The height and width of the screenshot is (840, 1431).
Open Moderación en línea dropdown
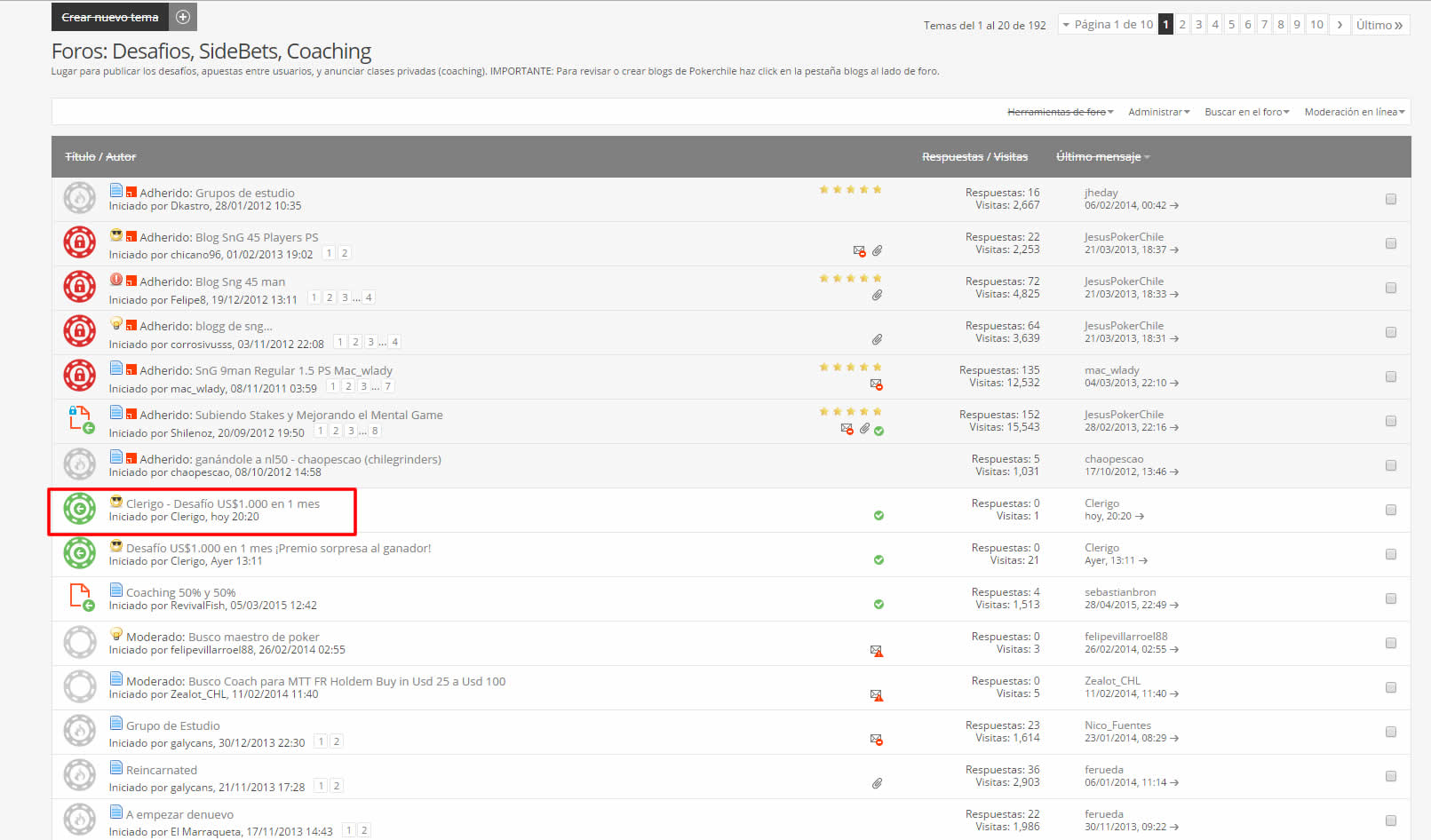pos(1354,112)
